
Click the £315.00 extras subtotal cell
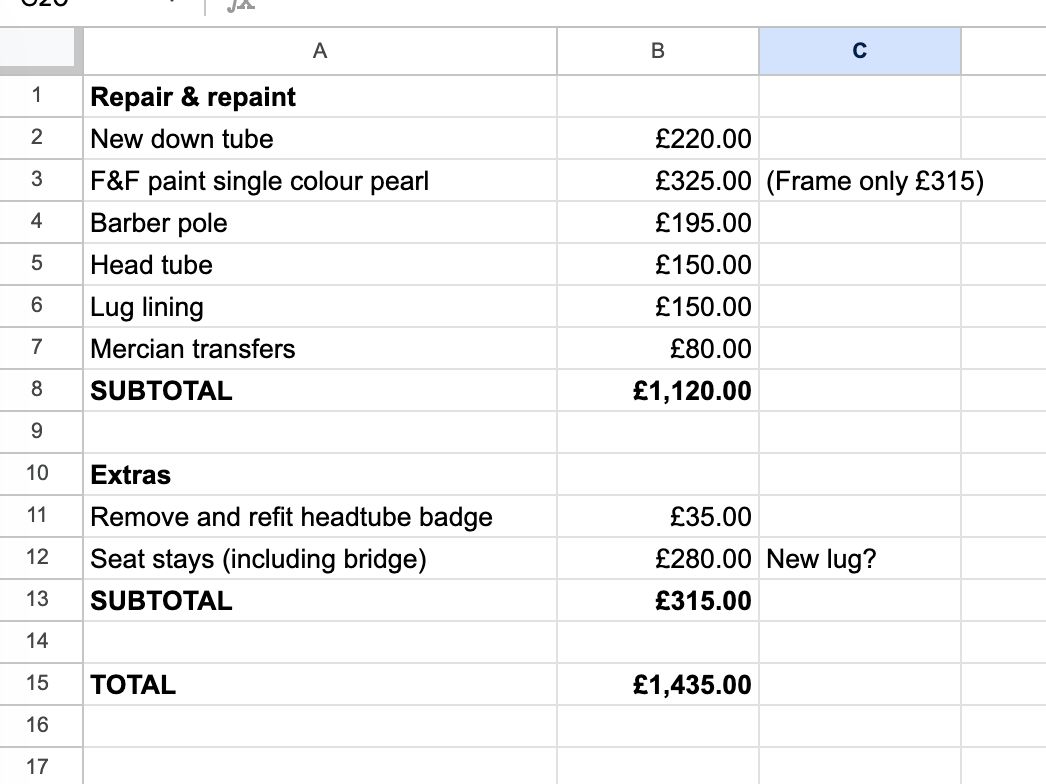[702, 600]
